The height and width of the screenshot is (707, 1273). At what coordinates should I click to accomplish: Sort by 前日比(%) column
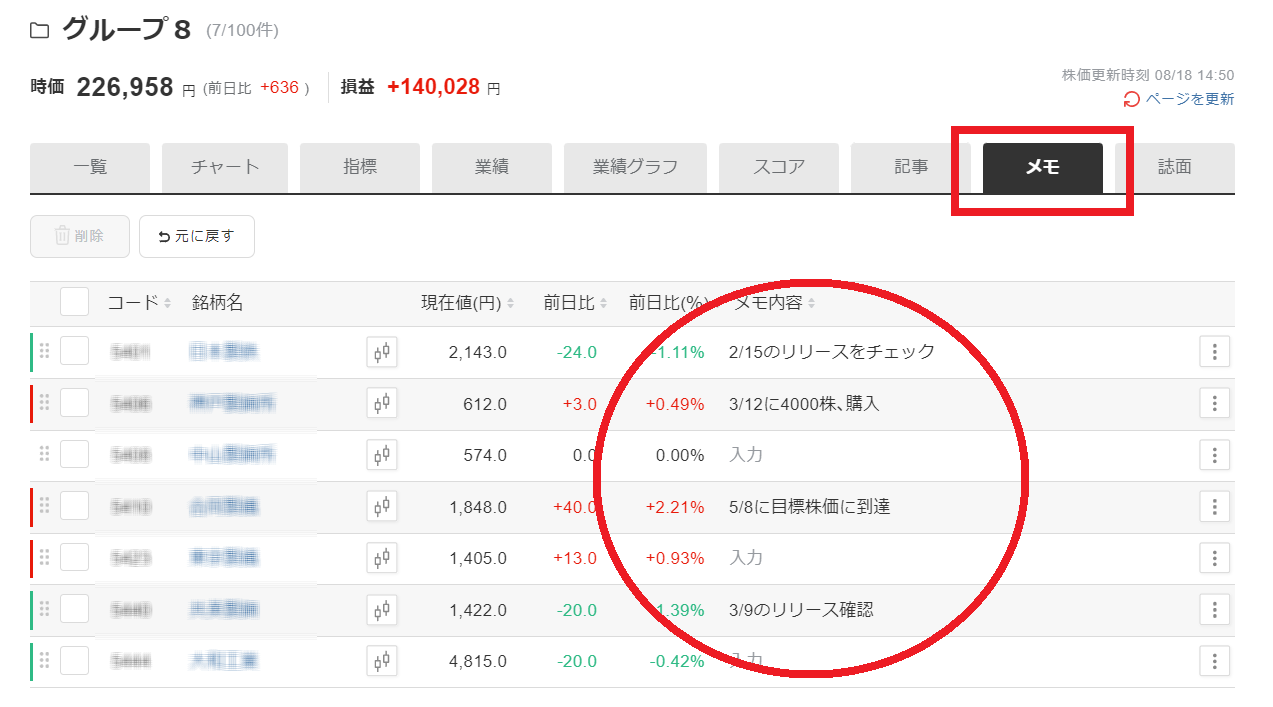coord(672,303)
